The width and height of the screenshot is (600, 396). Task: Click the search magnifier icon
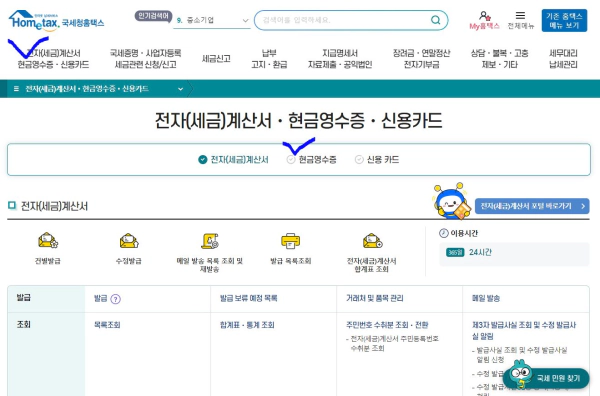[x=435, y=20]
